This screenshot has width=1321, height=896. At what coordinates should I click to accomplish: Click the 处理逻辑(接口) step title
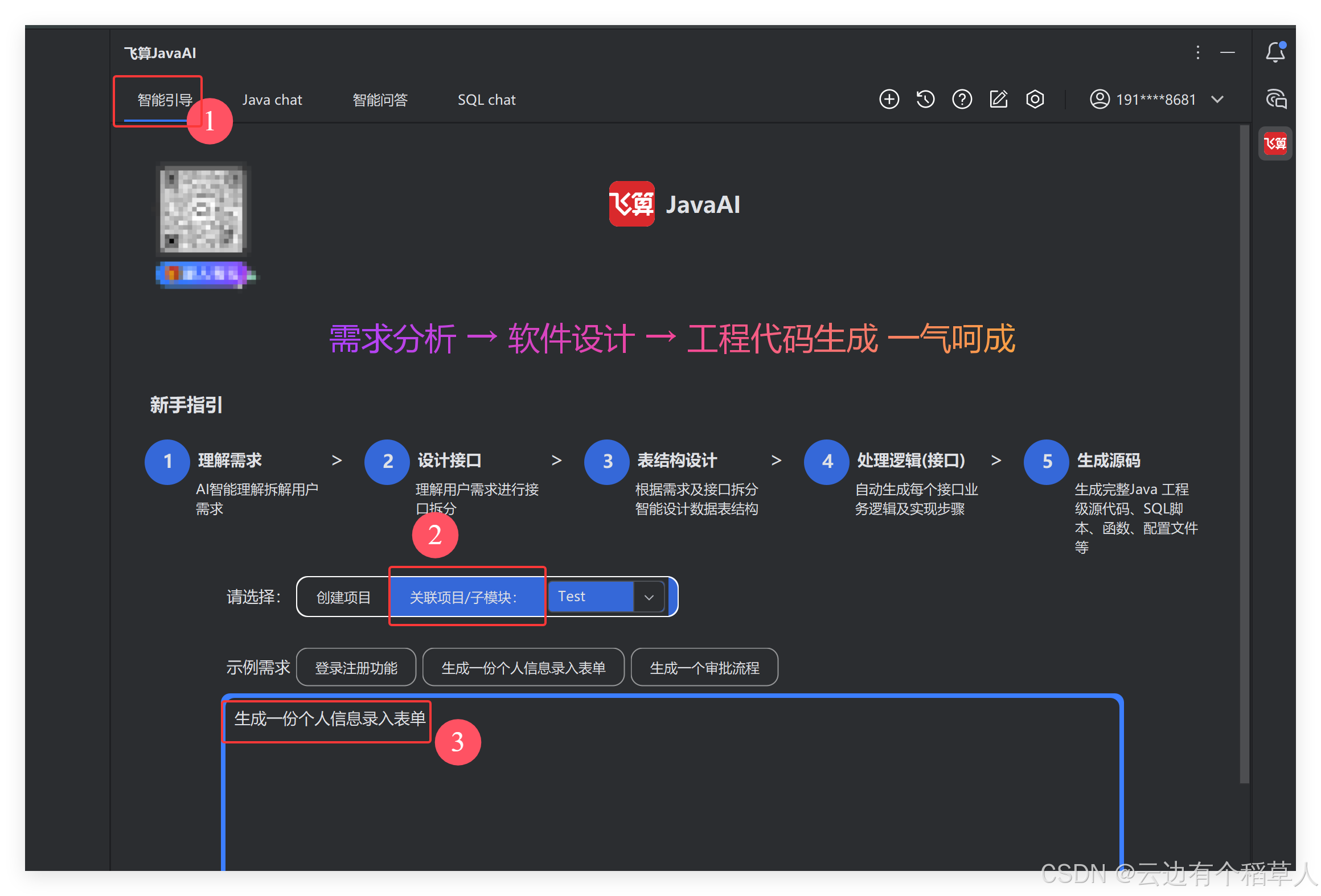coord(910,460)
